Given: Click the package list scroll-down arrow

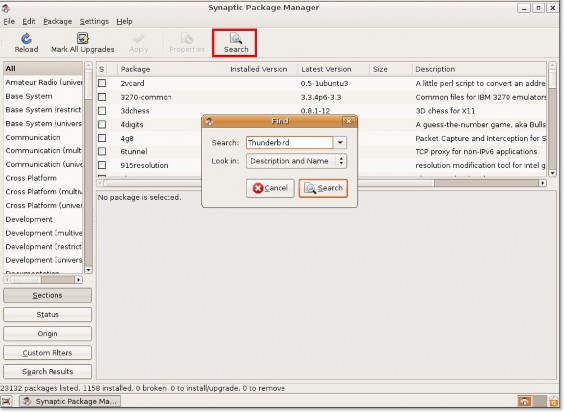Looking at the screenshot, I should click(x=552, y=173).
